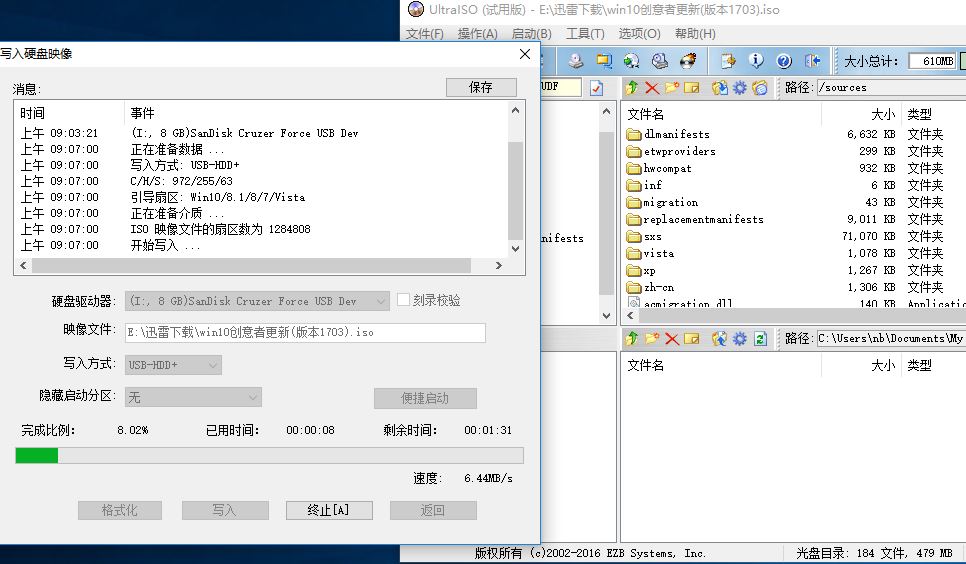Click the C:\Users\nb\Documents path field
Screen dimensions: 966x564
(x=891, y=338)
